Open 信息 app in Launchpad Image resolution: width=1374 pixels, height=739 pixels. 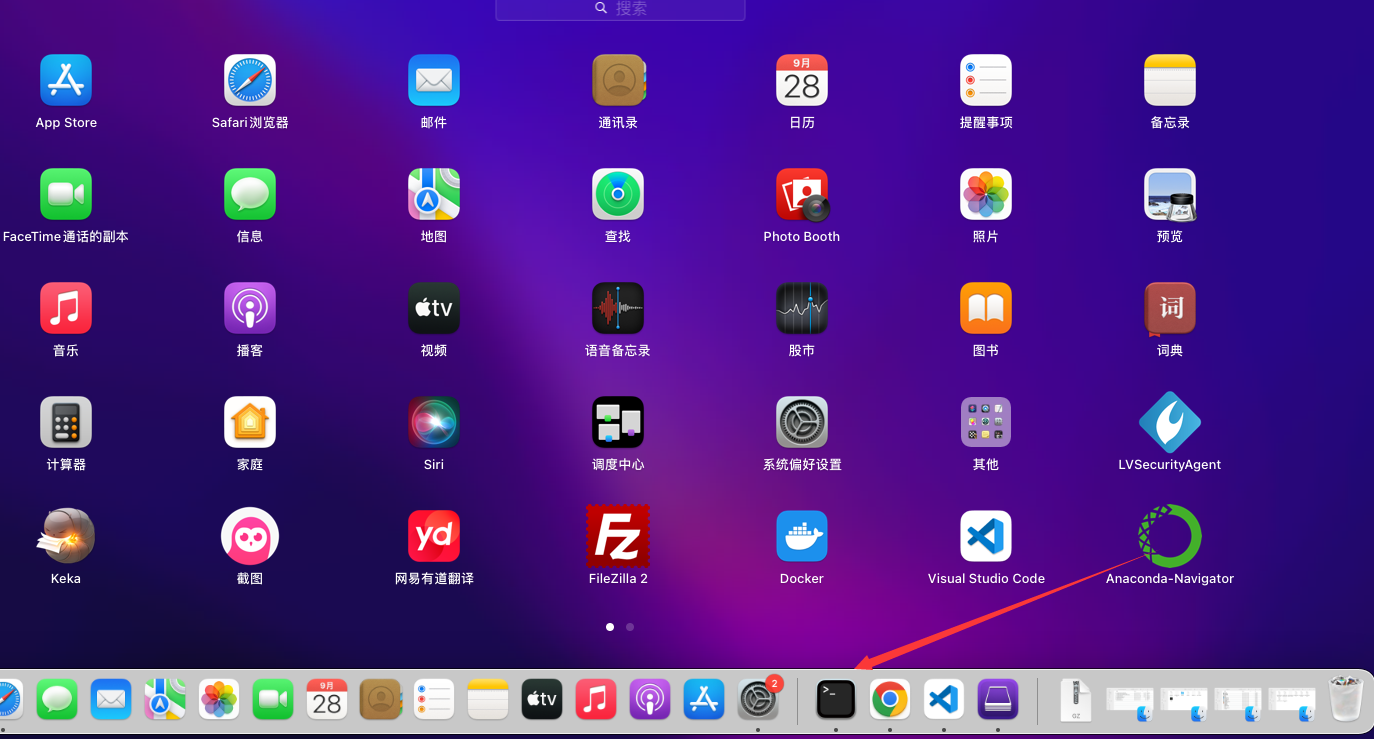coord(250,194)
